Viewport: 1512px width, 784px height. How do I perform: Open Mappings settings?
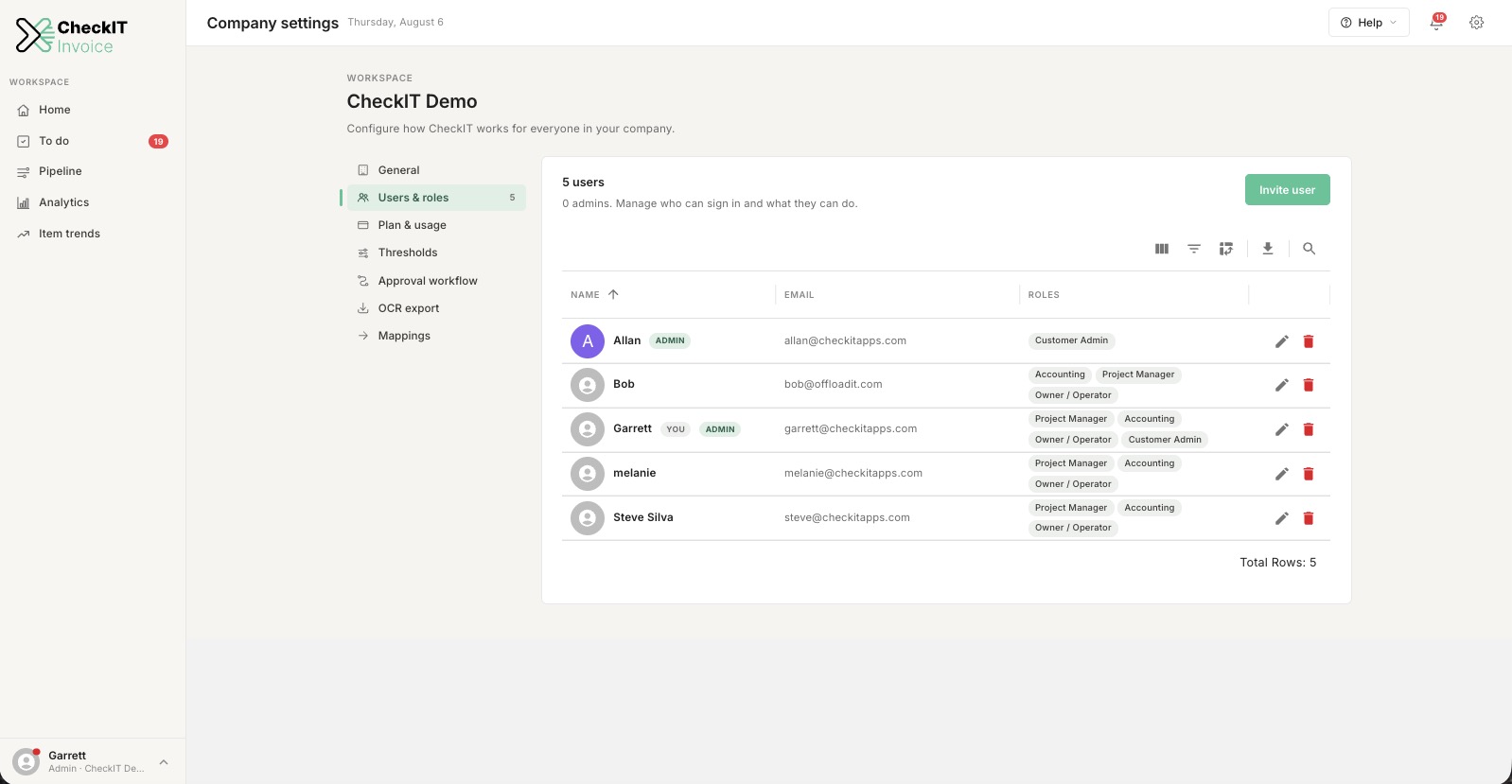[x=436, y=336]
